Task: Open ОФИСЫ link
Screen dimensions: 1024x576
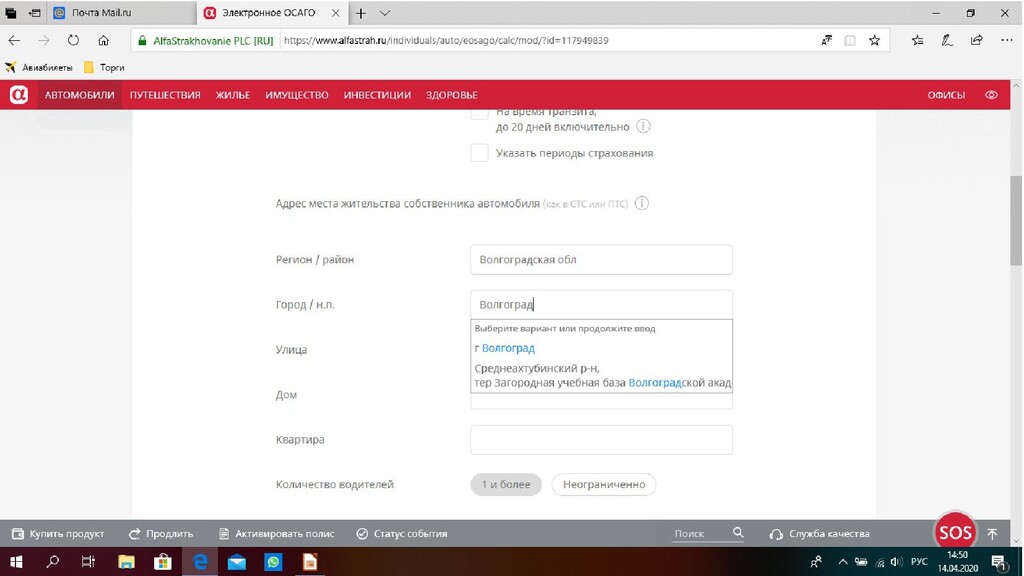Action: [x=946, y=95]
